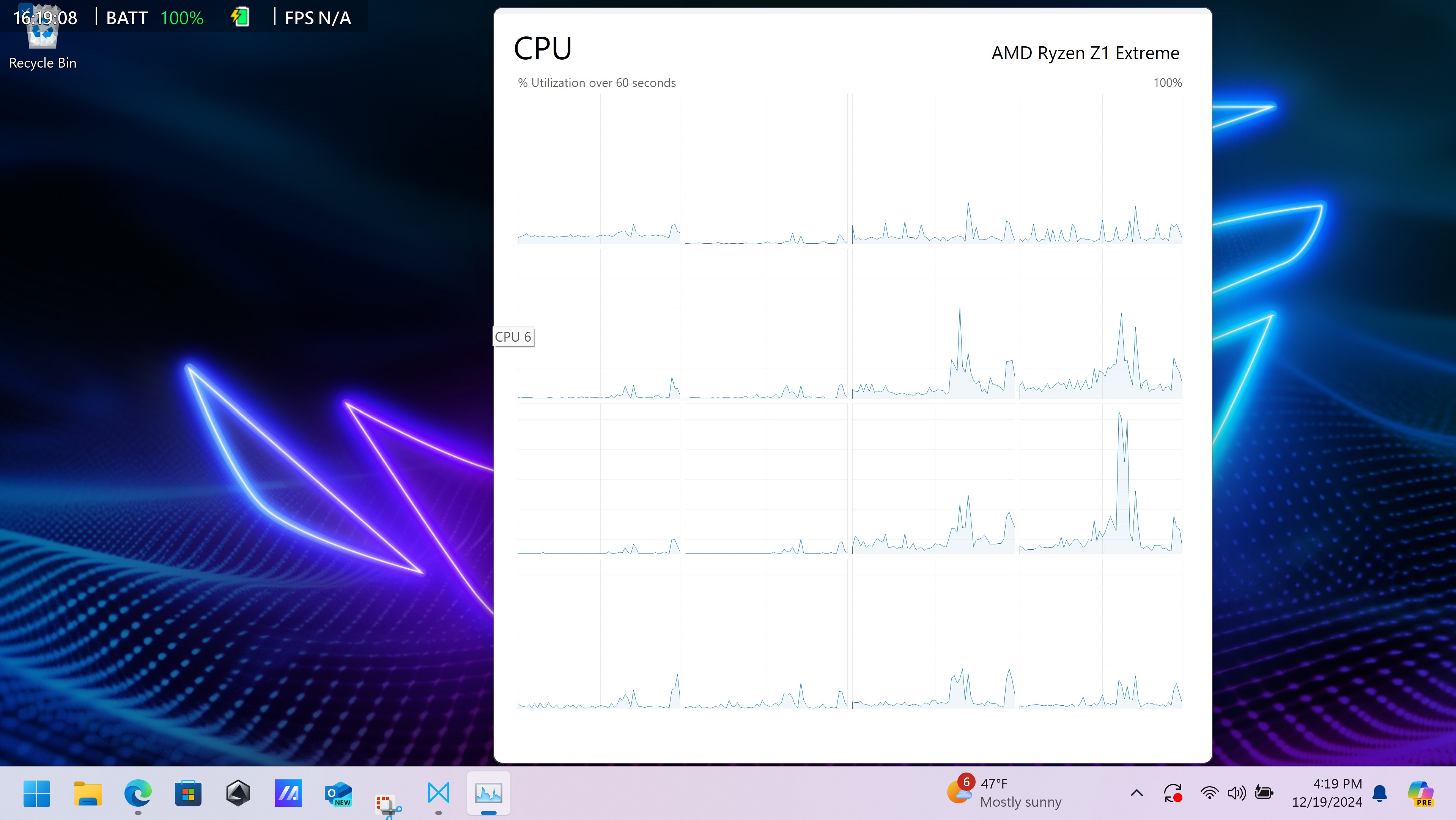Open the blue bowtie-shaped taskbar app
The width and height of the screenshot is (1456, 820).
pos(439,793)
